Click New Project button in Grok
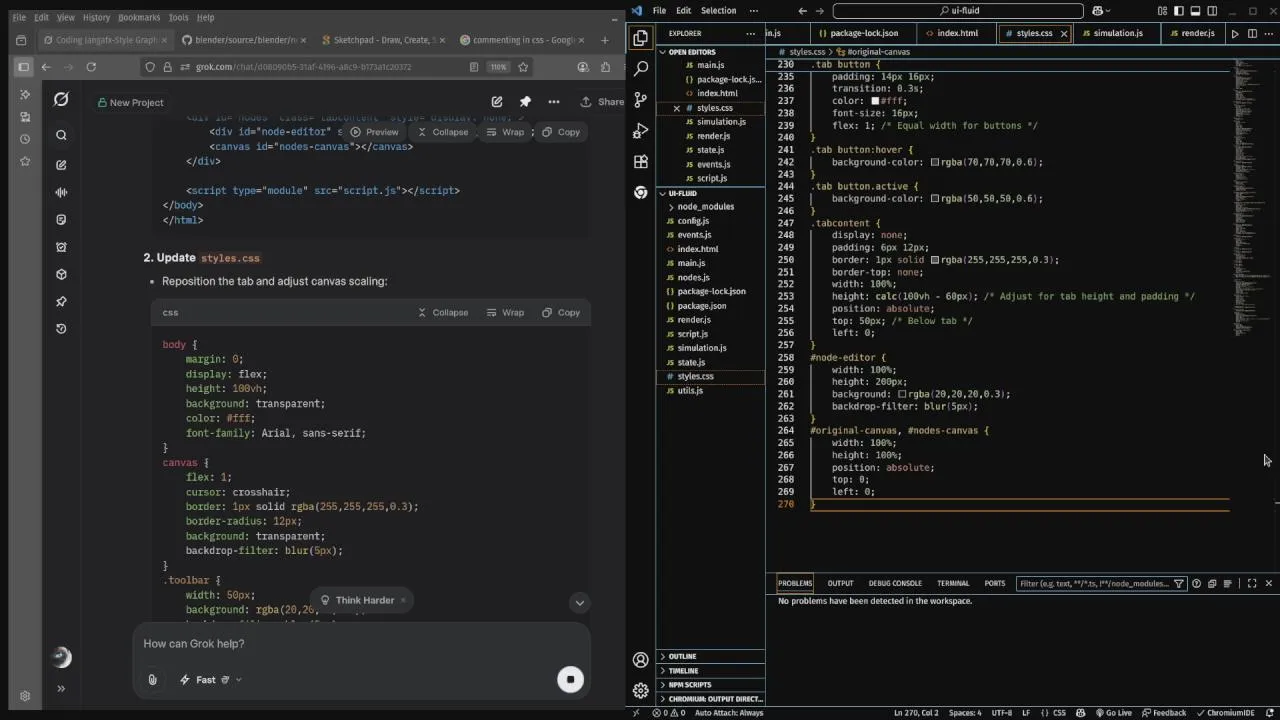Viewport: 1280px width, 720px height. tap(130, 102)
